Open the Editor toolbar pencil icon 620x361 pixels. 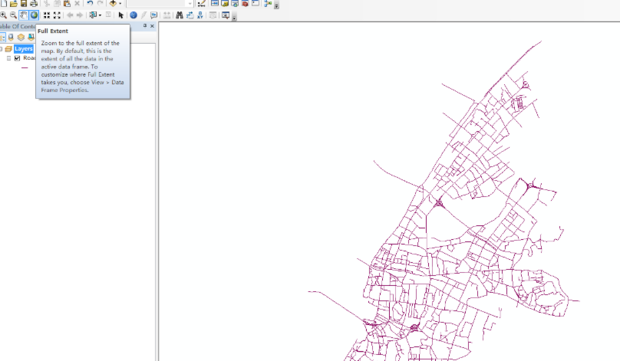tap(201, 4)
